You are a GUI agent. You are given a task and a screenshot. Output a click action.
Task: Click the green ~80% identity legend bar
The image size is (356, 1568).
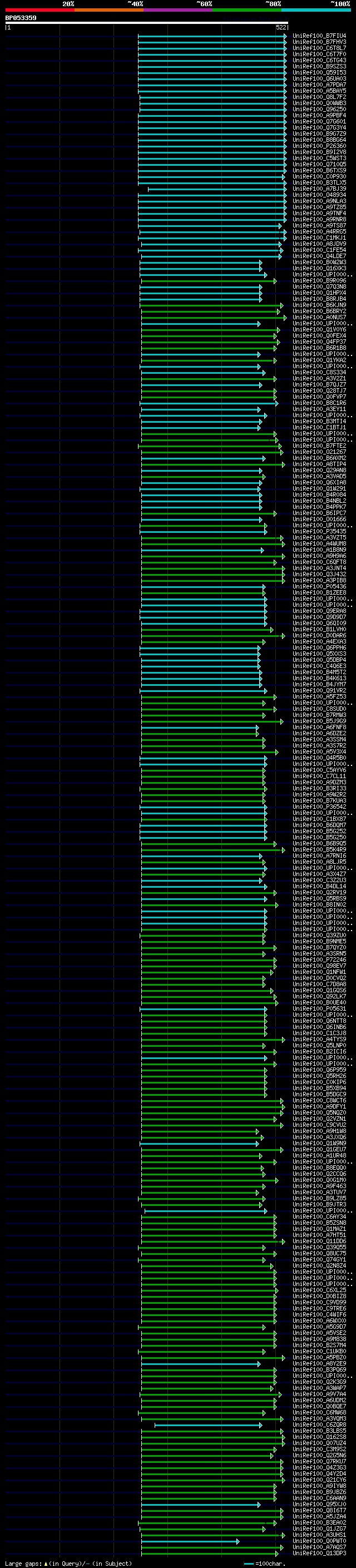click(247, 10)
